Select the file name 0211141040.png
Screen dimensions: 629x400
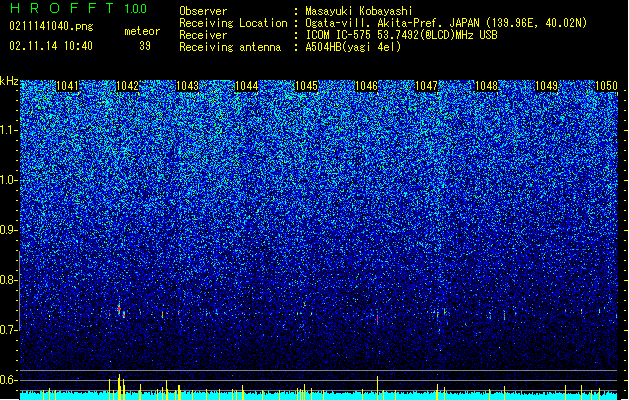[x=51, y=26]
